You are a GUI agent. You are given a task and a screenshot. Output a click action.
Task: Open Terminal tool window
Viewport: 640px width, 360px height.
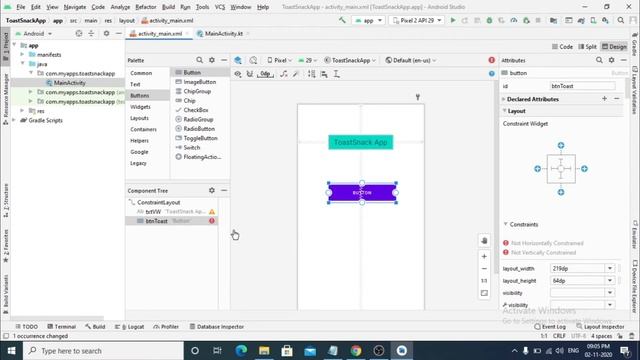pos(62,327)
